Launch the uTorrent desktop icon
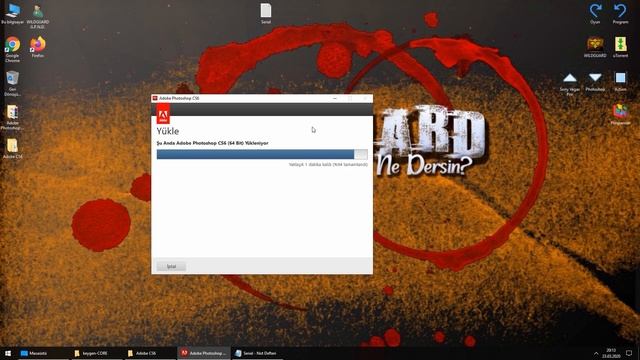Image resolution: width=640 pixels, height=360 pixels. pos(620,47)
